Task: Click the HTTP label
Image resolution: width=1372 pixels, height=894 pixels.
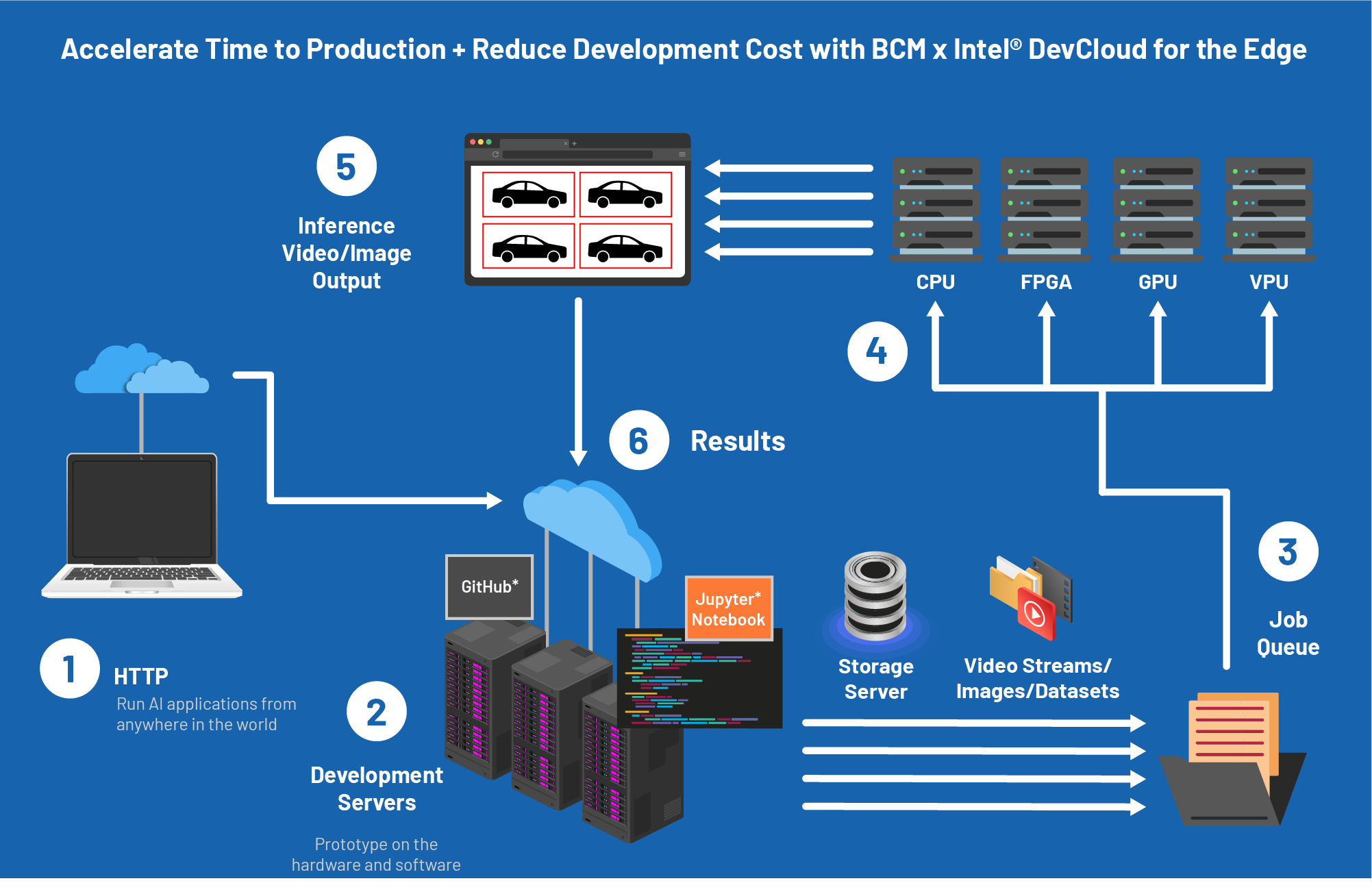Action: tap(141, 677)
